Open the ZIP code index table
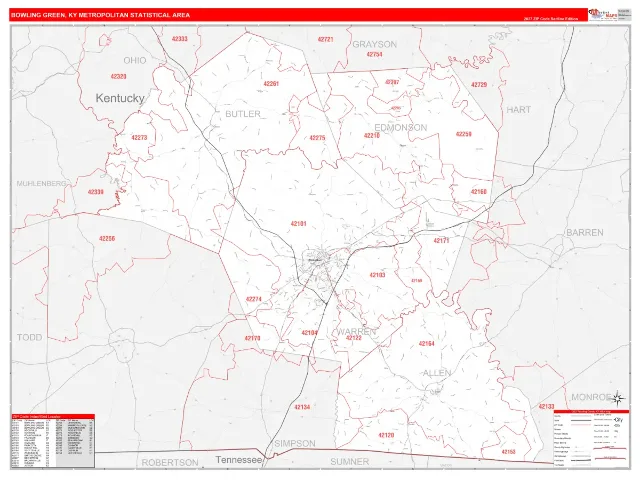This screenshot has width=640, height=480. pos(53,441)
